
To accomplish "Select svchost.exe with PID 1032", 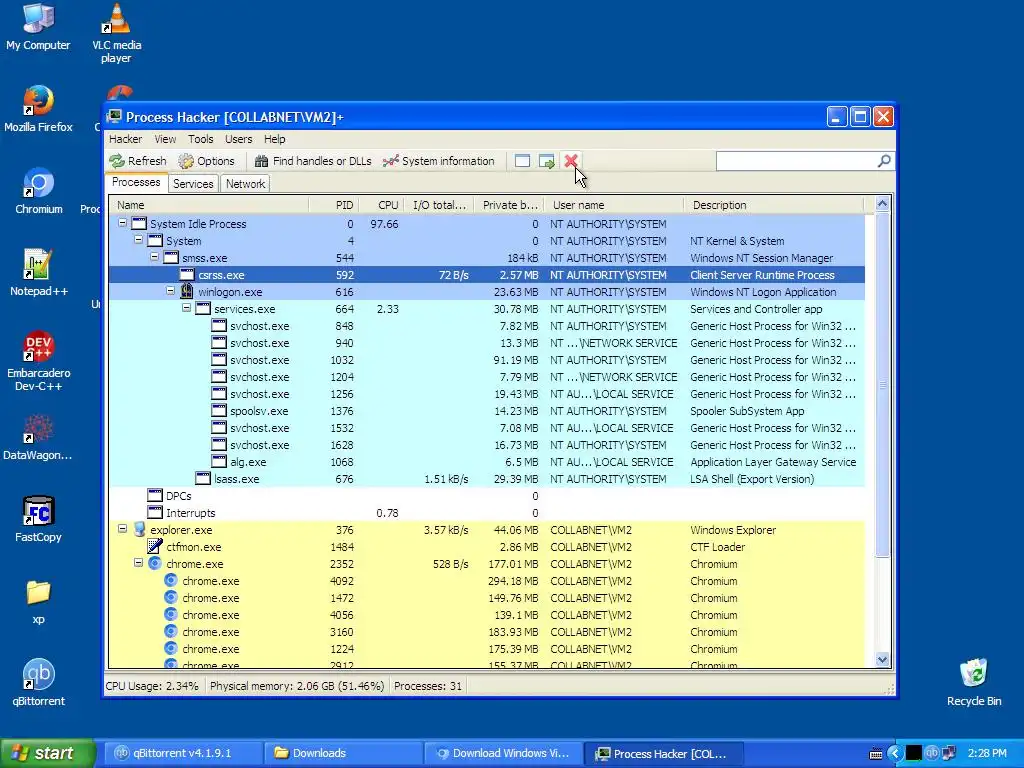I will 487,360.
